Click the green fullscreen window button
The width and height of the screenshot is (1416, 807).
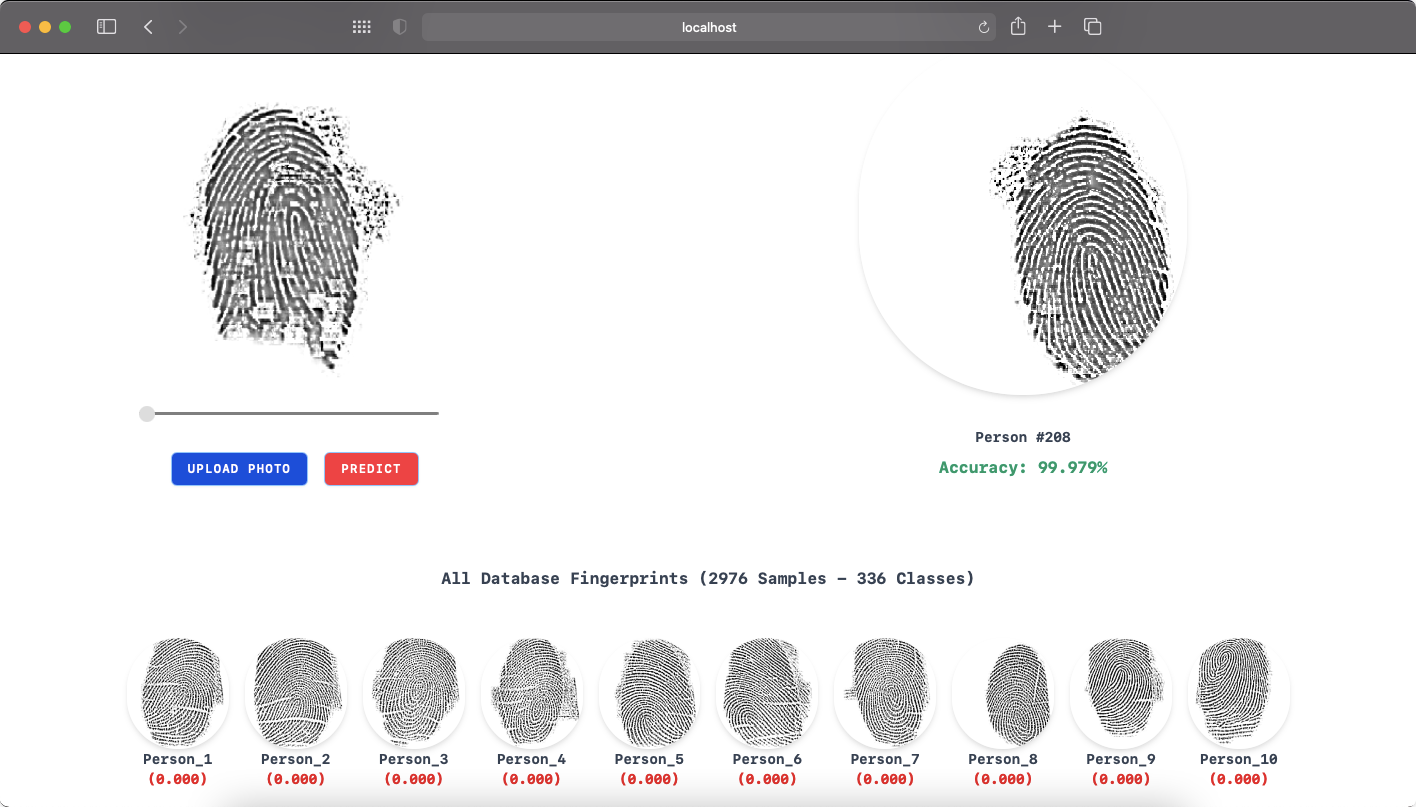65,27
